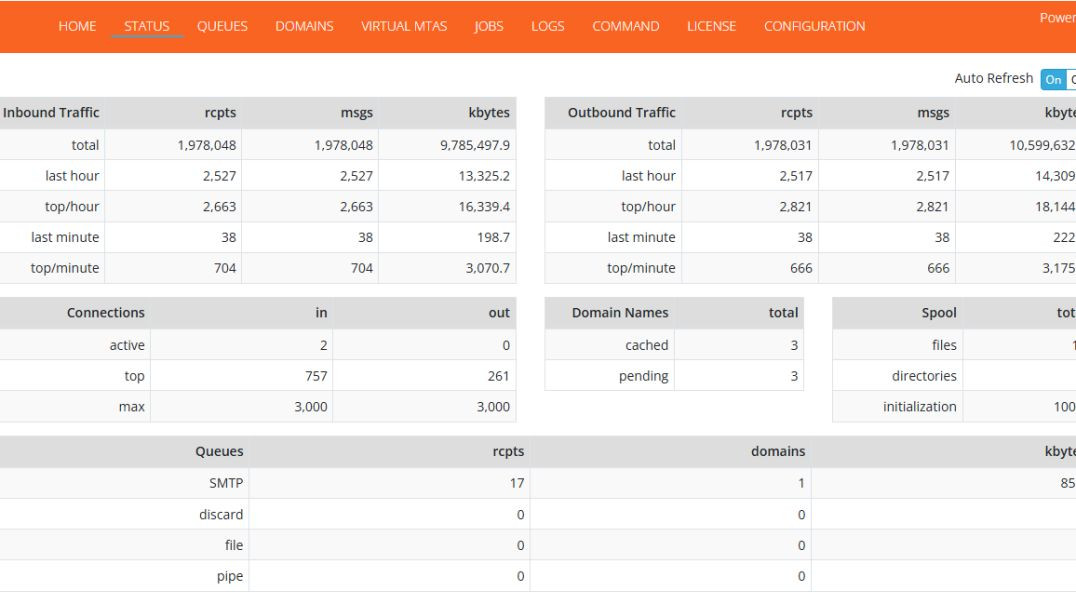1076x604 pixels.
Task: Navigate to DOMAINS in the top bar
Action: point(304,26)
